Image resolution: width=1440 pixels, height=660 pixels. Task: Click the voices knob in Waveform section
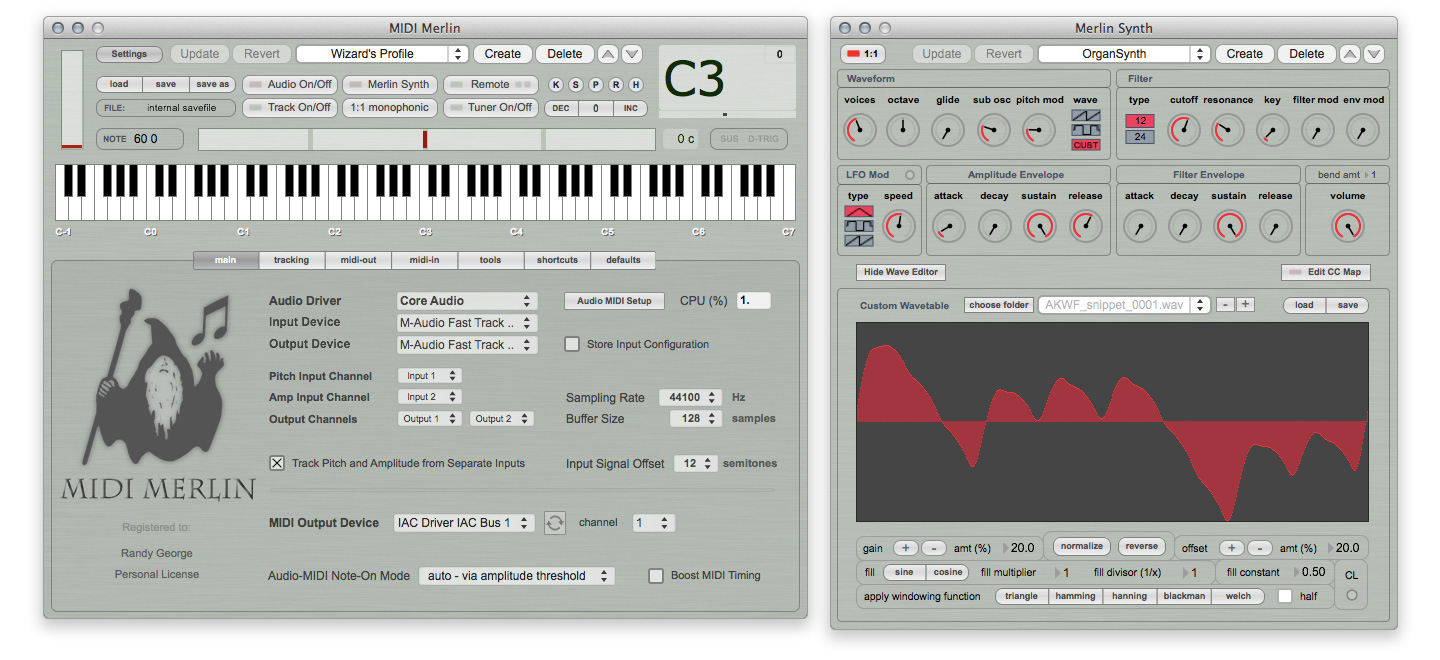860,130
